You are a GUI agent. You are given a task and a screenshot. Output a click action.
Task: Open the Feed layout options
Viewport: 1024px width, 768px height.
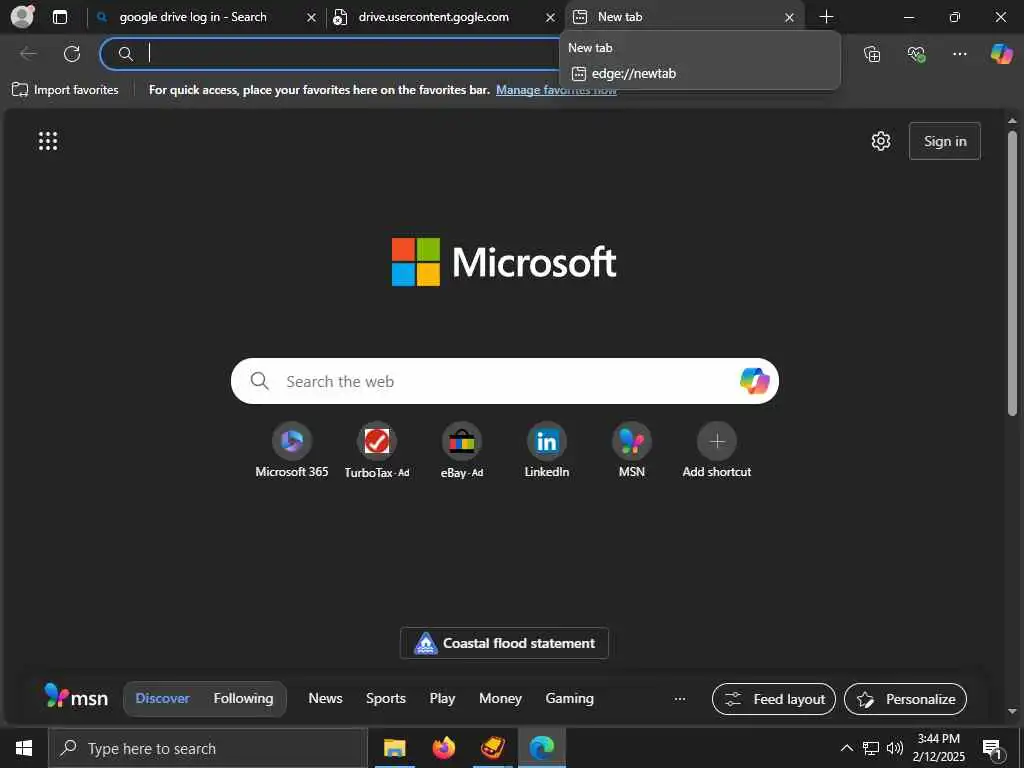(774, 699)
